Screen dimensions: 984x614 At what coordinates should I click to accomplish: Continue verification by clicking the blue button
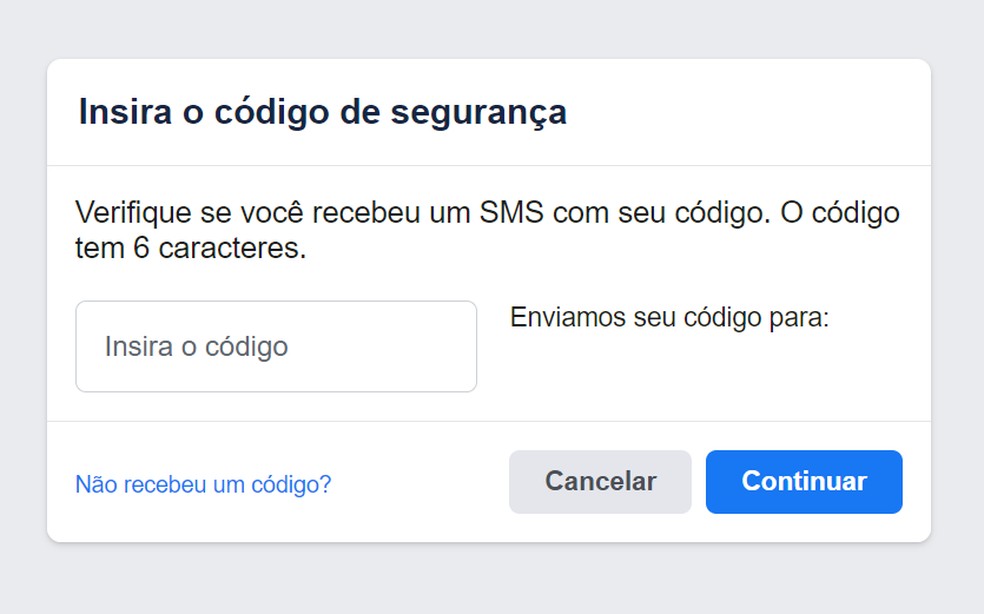click(x=803, y=481)
